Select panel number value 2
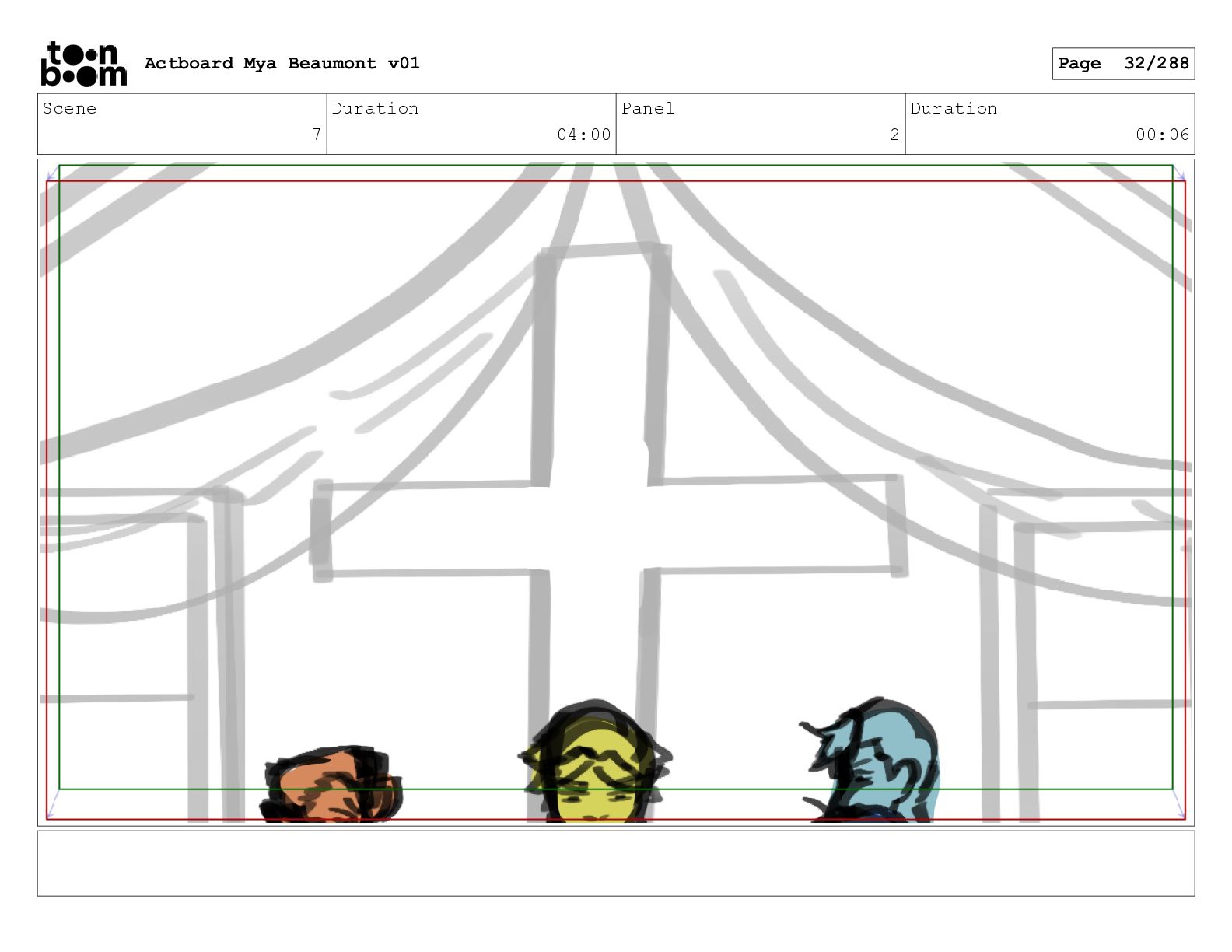This screenshot has width=1232, height=952. pos(894,135)
